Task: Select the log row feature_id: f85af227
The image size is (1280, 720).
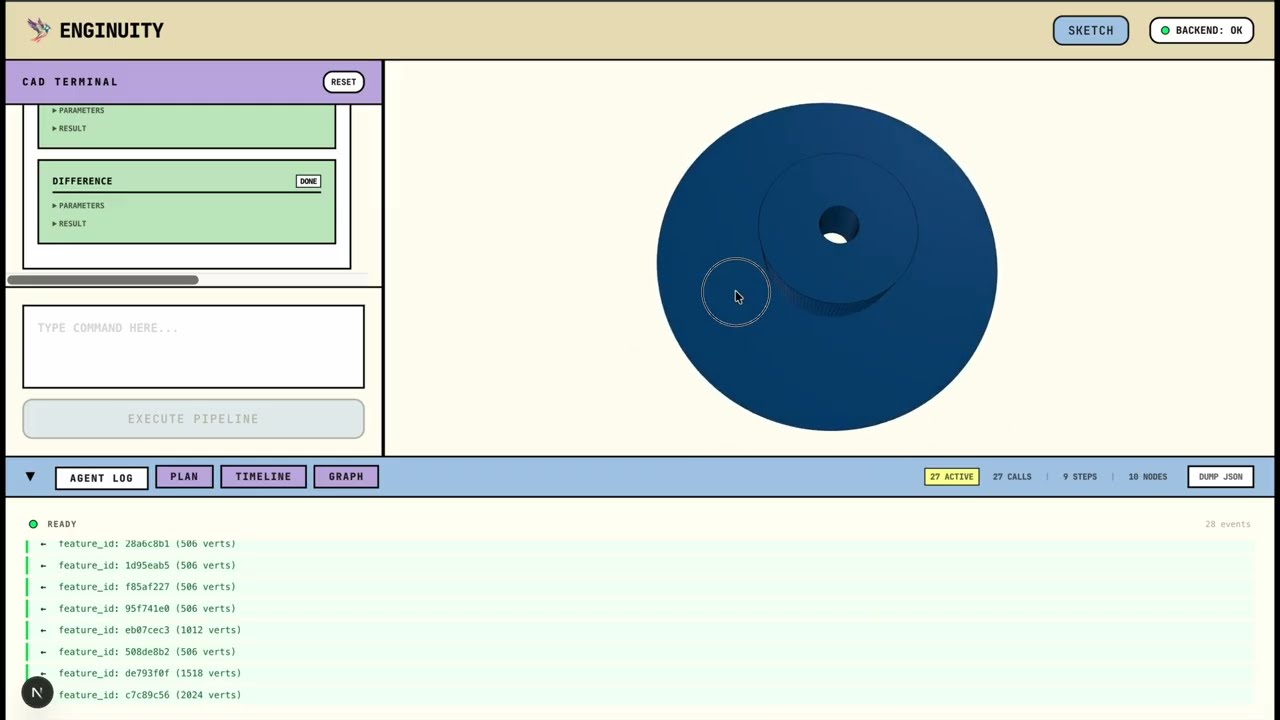Action: pyautogui.click(x=640, y=587)
